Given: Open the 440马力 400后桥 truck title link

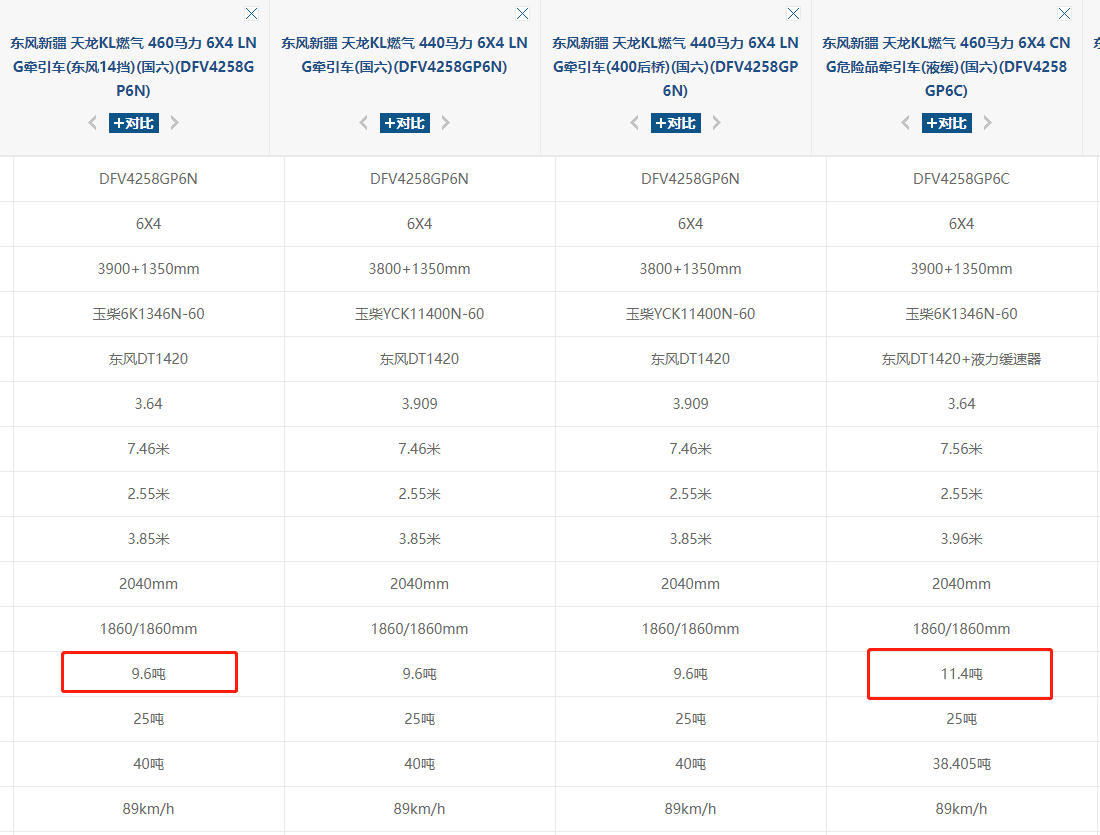Looking at the screenshot, I should (675, 67).
